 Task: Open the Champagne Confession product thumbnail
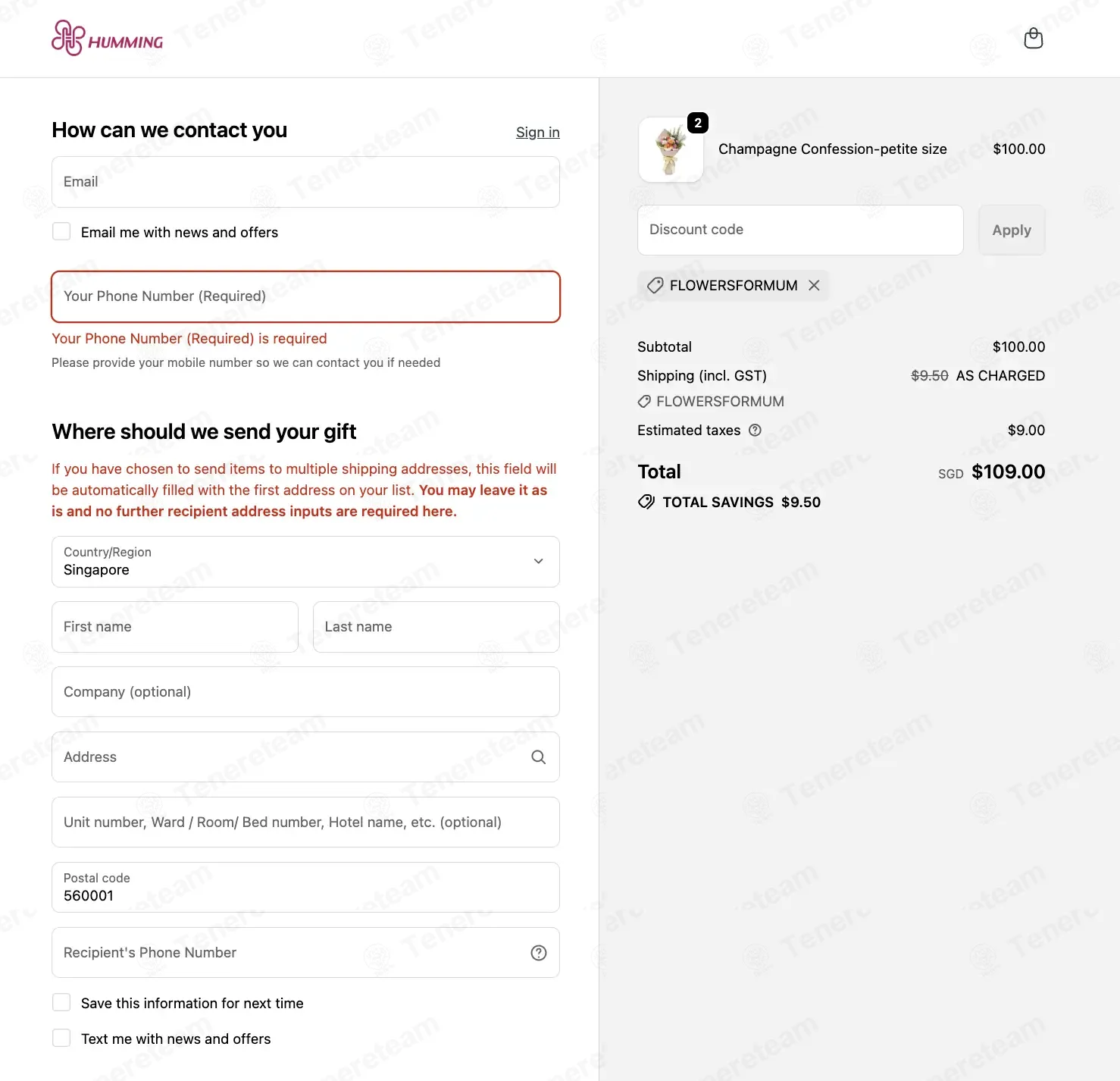click(671, 149)
